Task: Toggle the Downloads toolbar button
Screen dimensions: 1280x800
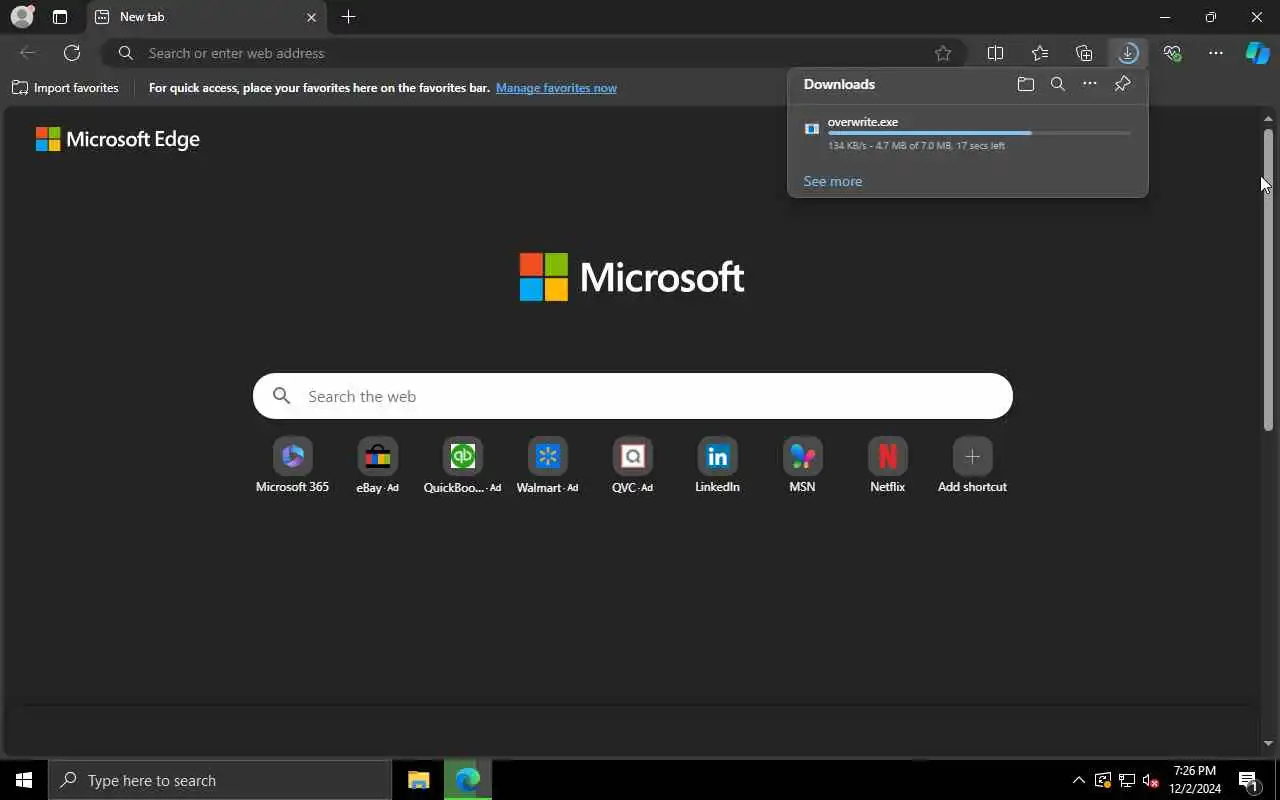Action: (x=1128, y=53)
